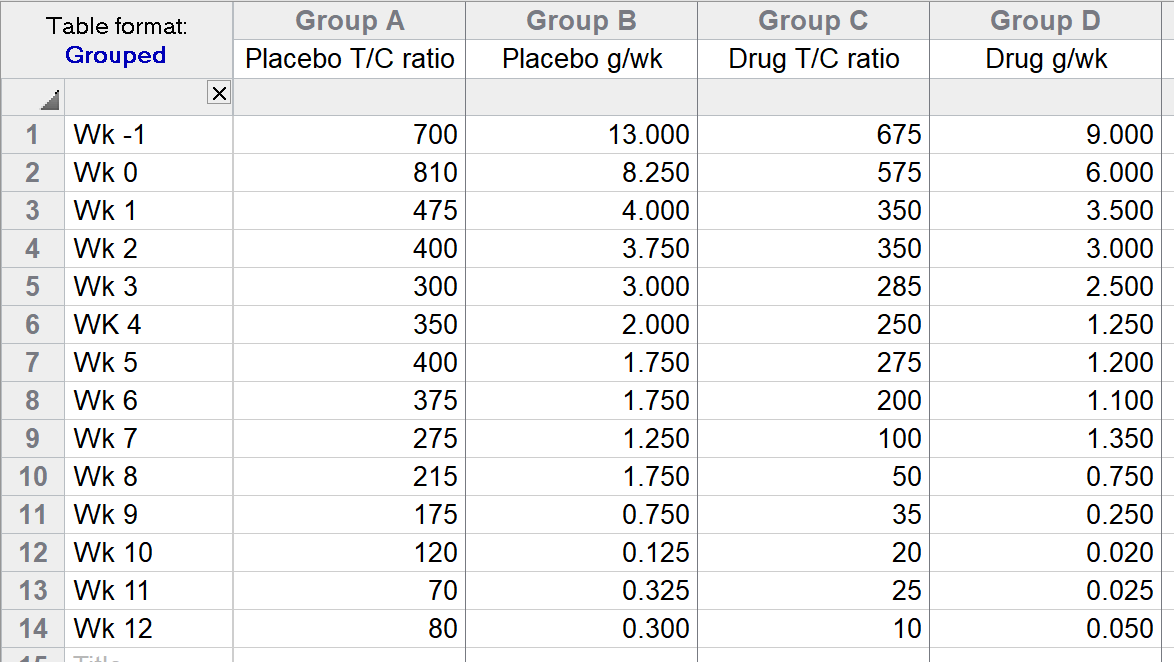This screenshot has width=1174, height=662.
Task: Select the Group A column header
Action: [347, 21]
